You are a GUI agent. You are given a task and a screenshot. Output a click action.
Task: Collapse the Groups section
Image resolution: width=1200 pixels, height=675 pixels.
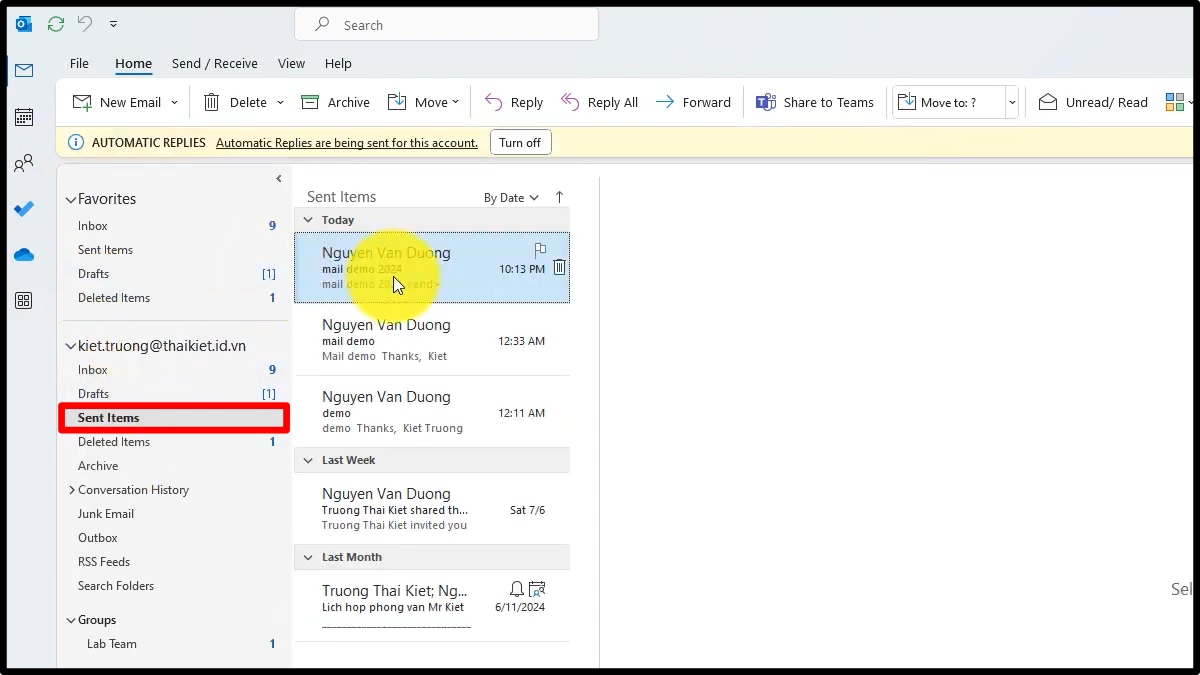[71, 620]
